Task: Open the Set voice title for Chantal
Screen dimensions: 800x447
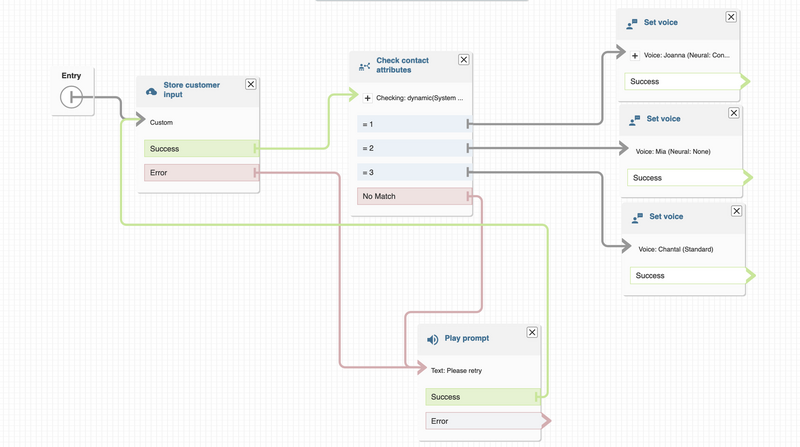Action: [x=666, y=216]
